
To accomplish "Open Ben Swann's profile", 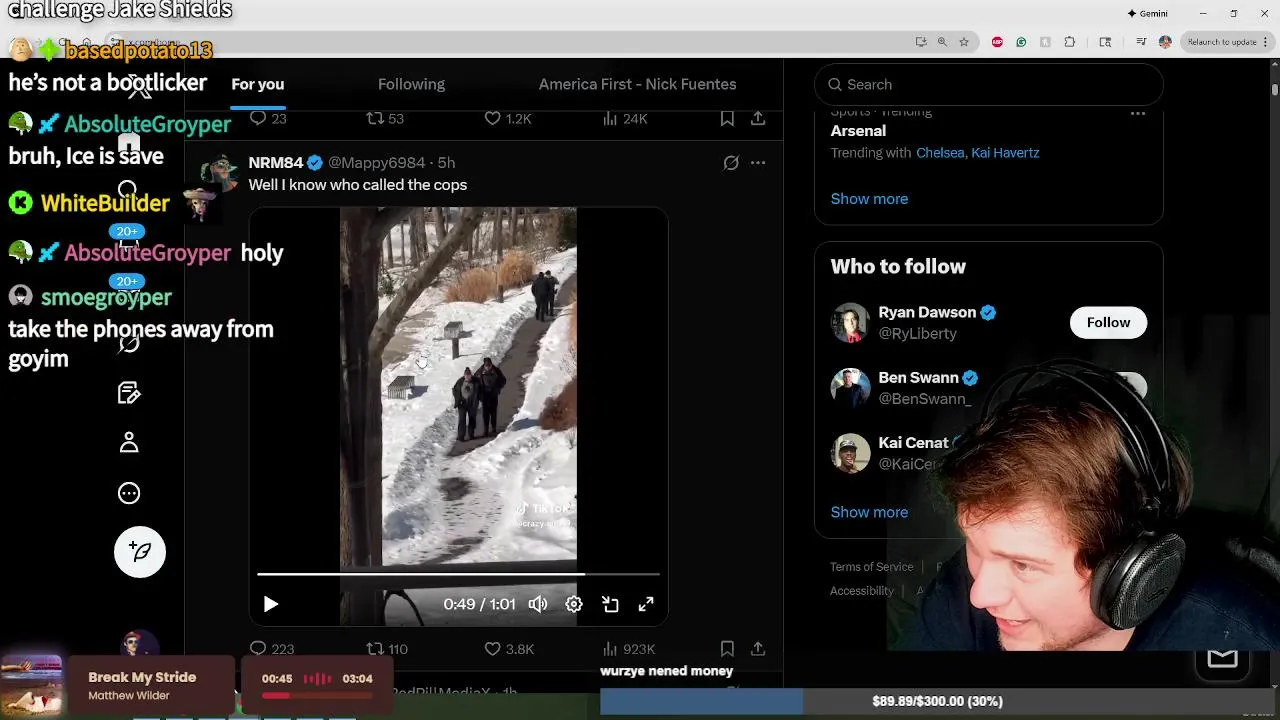I will (x=918, y=378).
